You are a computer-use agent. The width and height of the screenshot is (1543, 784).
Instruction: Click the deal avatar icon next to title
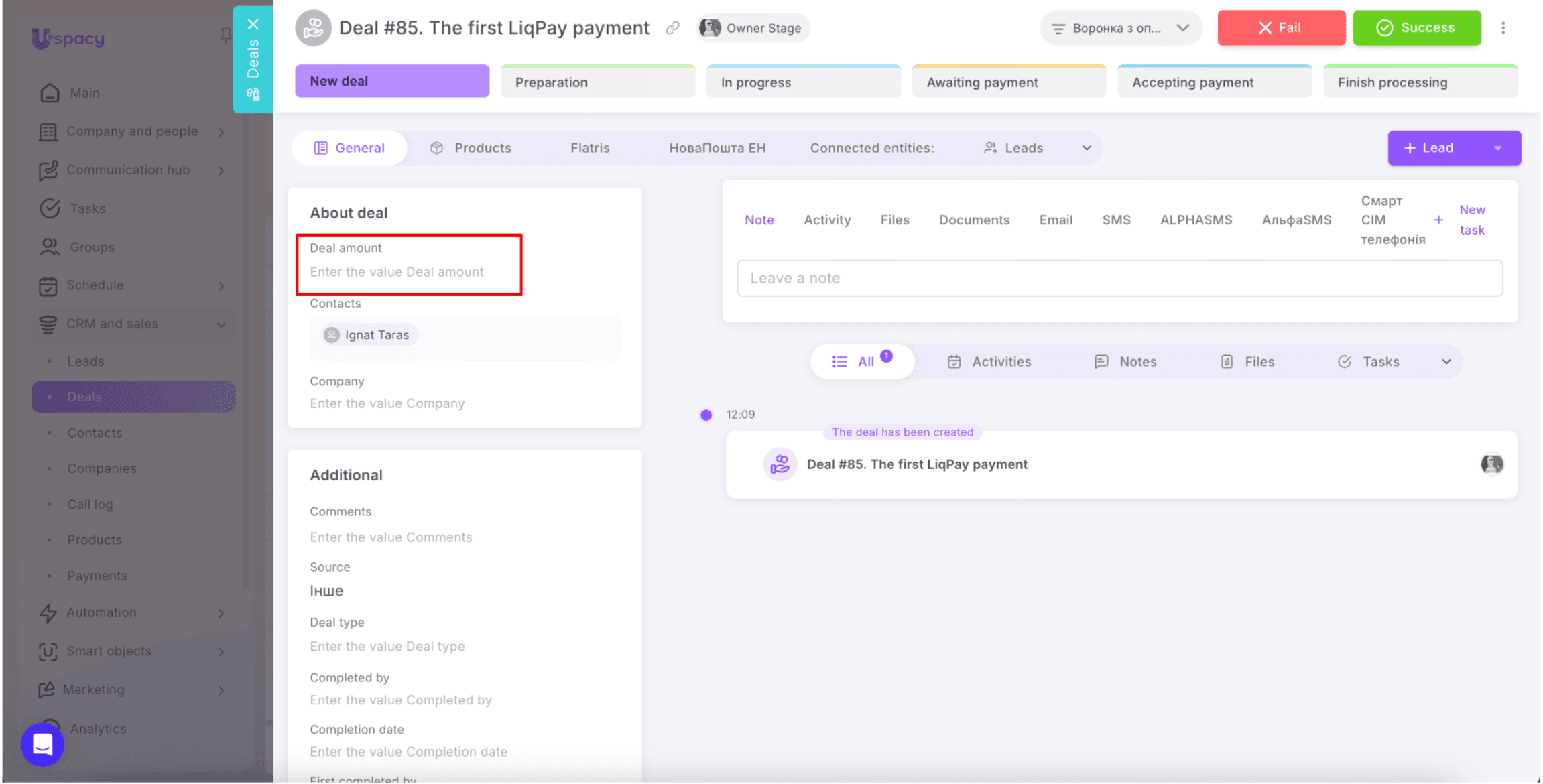tap(313, 28)
